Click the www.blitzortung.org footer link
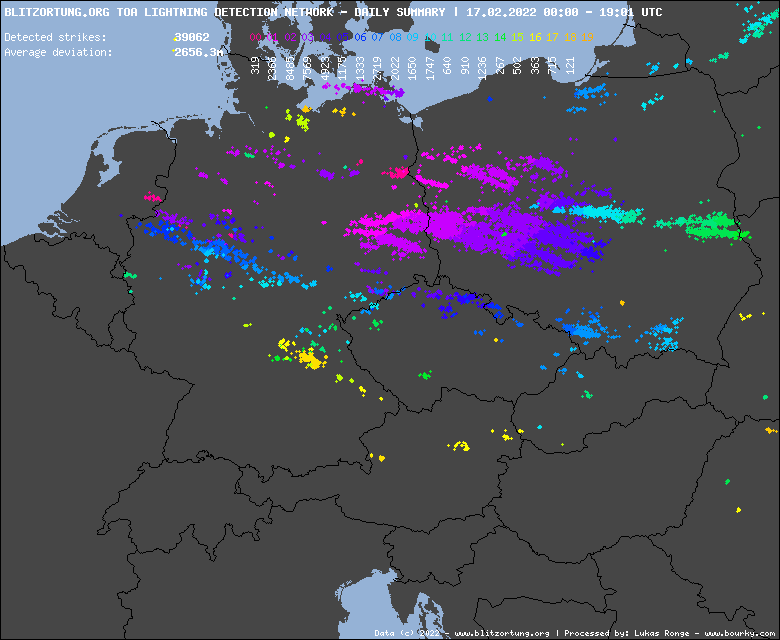The width and height of the screenshot is (780, 640). (502, 633)
